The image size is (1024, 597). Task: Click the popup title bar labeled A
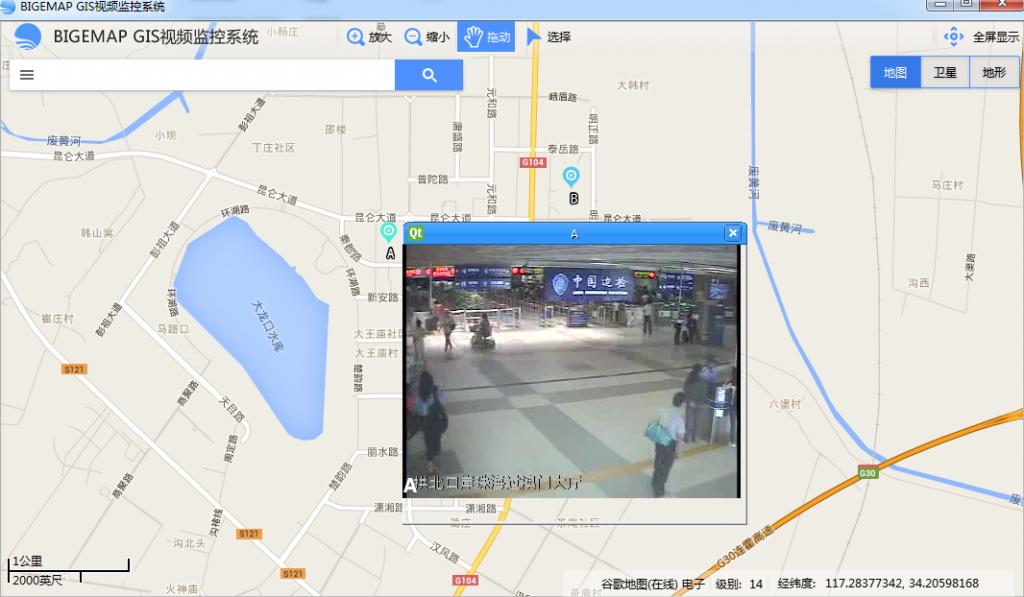pos(574,233)
